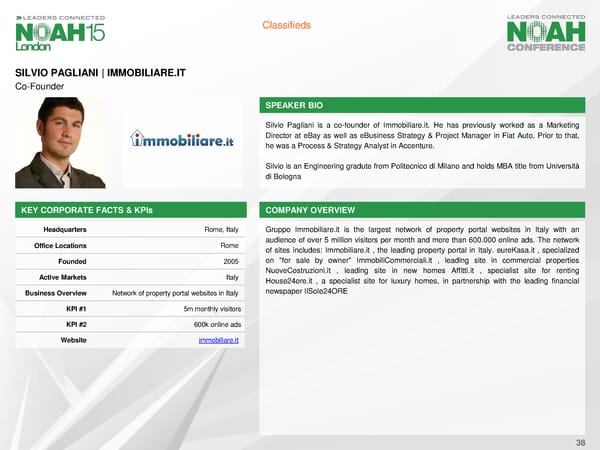Image resolution: width=600 pixels, height=450 pixels.
Task: Click the 5m monthly visitors KPI value
Action: [x=210, y=309]
